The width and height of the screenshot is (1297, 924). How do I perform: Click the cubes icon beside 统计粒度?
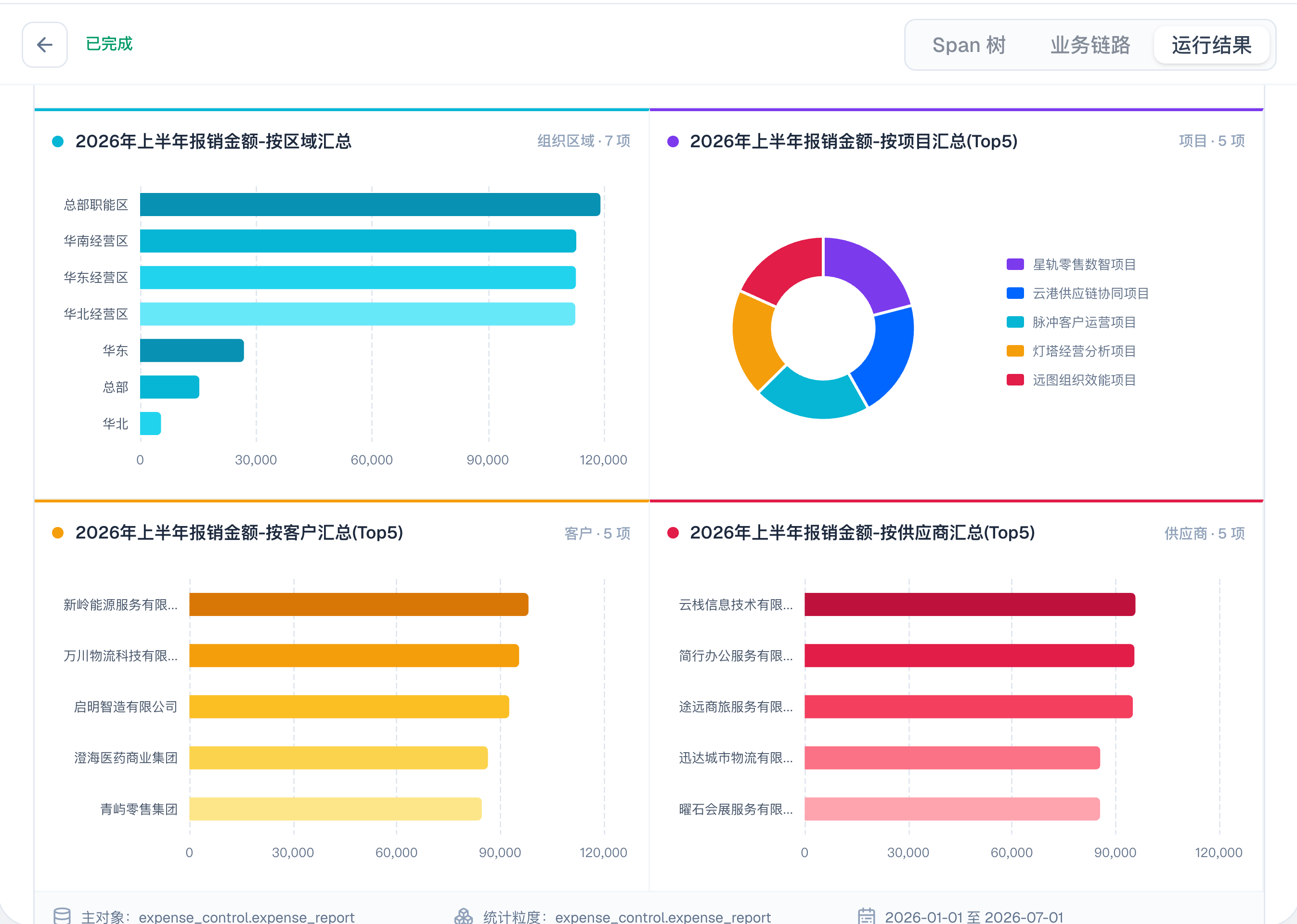tap(463, 915)
